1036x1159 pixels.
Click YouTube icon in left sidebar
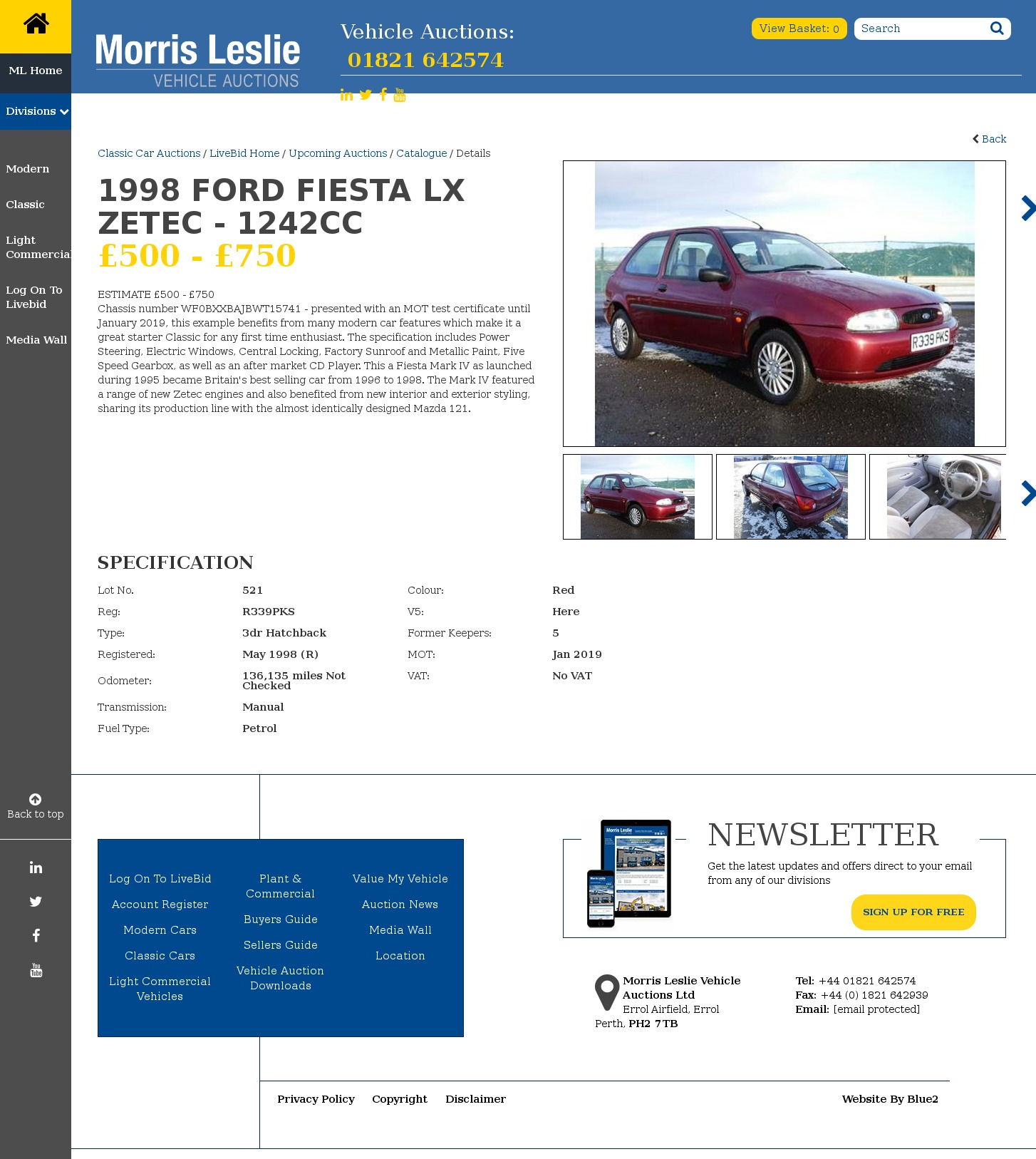point(36,970)
